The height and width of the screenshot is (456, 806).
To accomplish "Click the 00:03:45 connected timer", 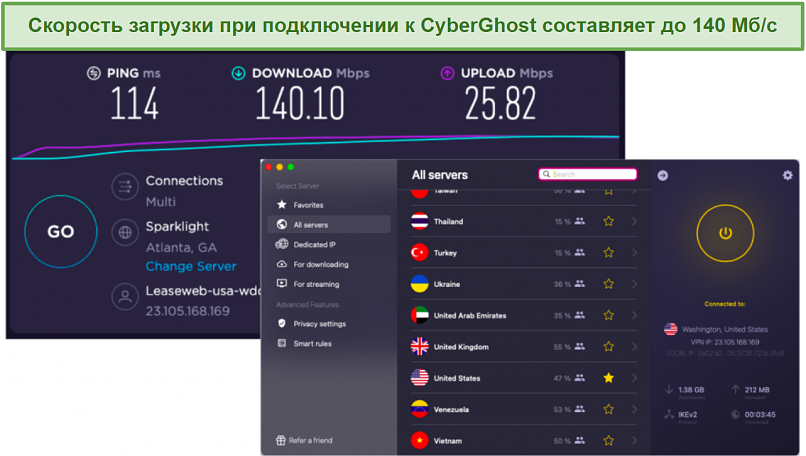I will 760,414.
